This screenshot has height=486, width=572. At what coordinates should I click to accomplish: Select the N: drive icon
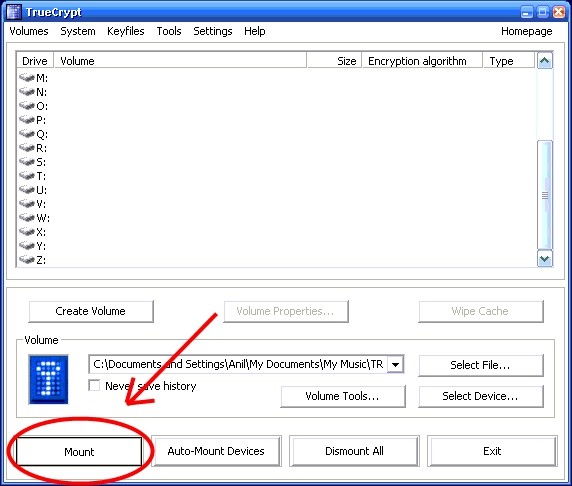[27, 92]
